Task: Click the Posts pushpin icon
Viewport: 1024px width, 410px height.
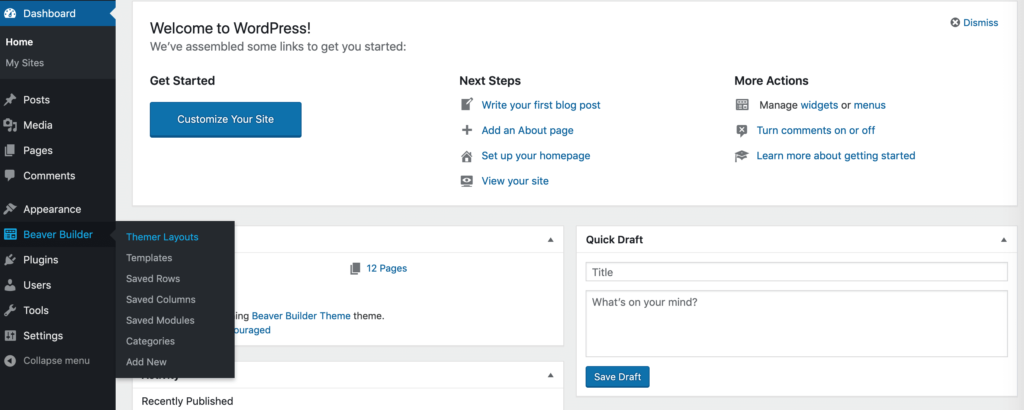Action: pyautogui.click(x=10, y=100)
